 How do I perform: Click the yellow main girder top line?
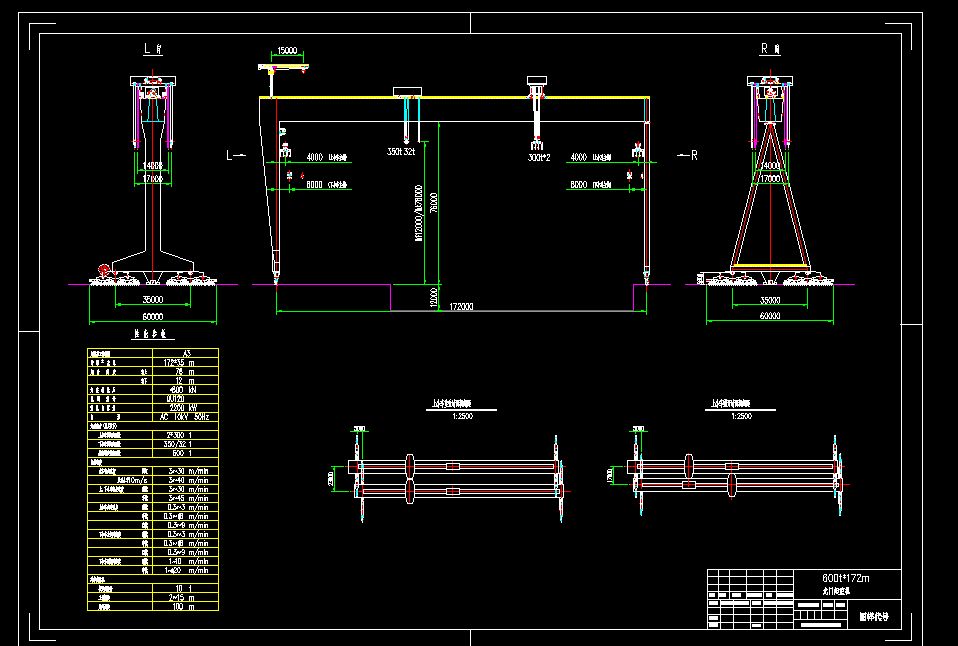pos(454,97)
